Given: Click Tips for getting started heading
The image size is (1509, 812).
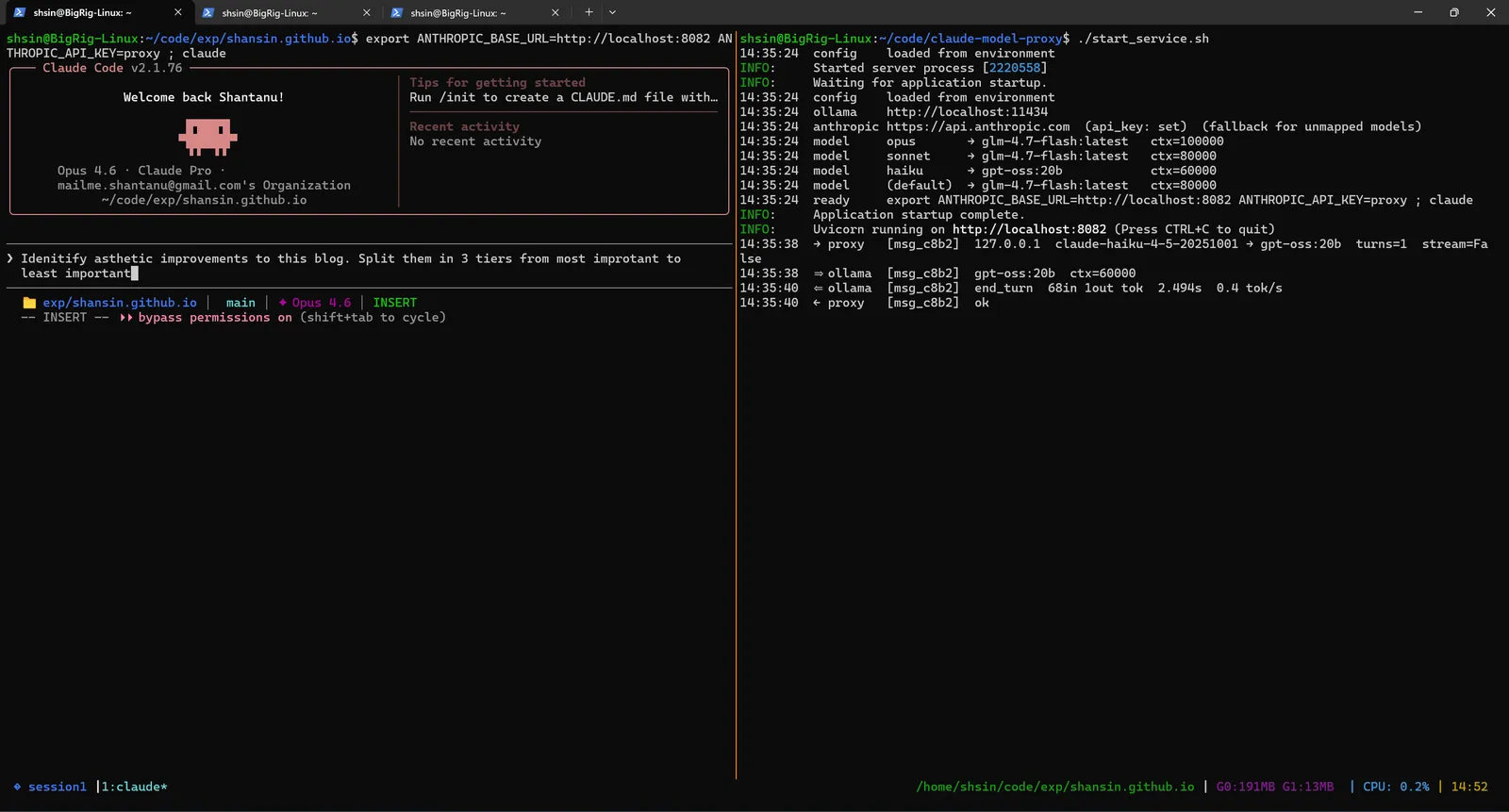Looking at the screenshot, I should [x=497, y=82].
